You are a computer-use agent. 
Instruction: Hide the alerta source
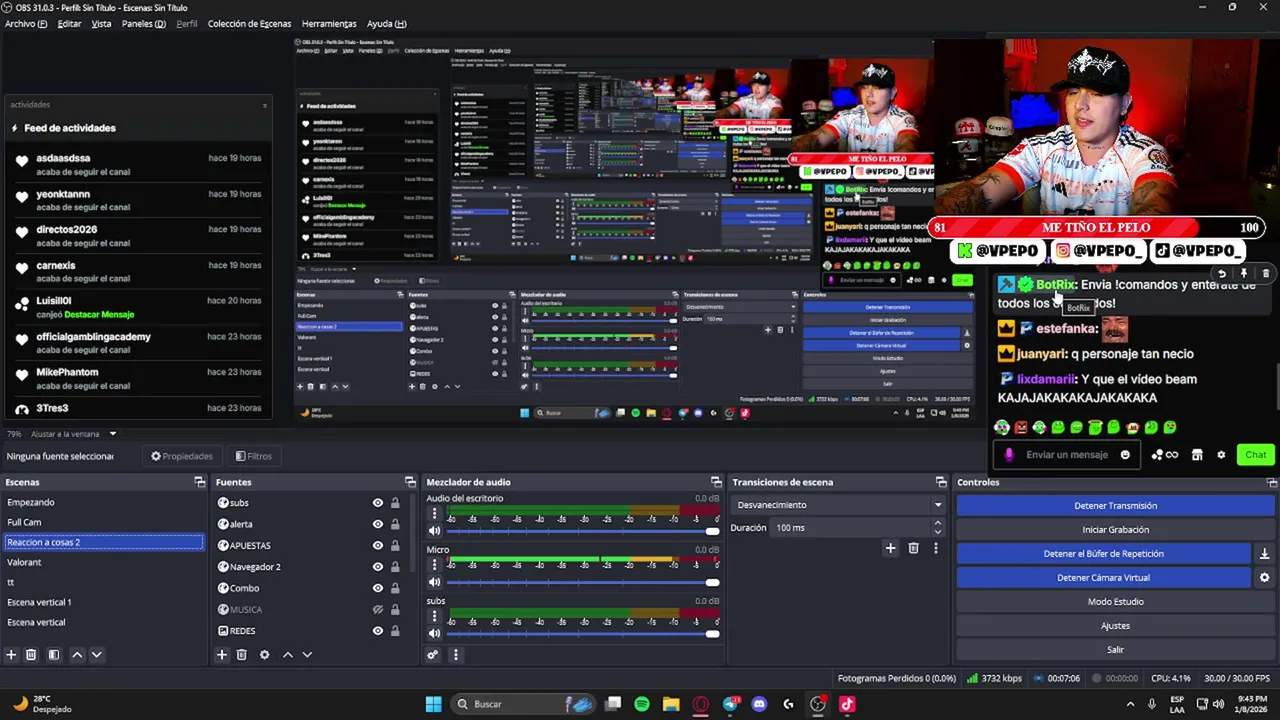[378, 524]
